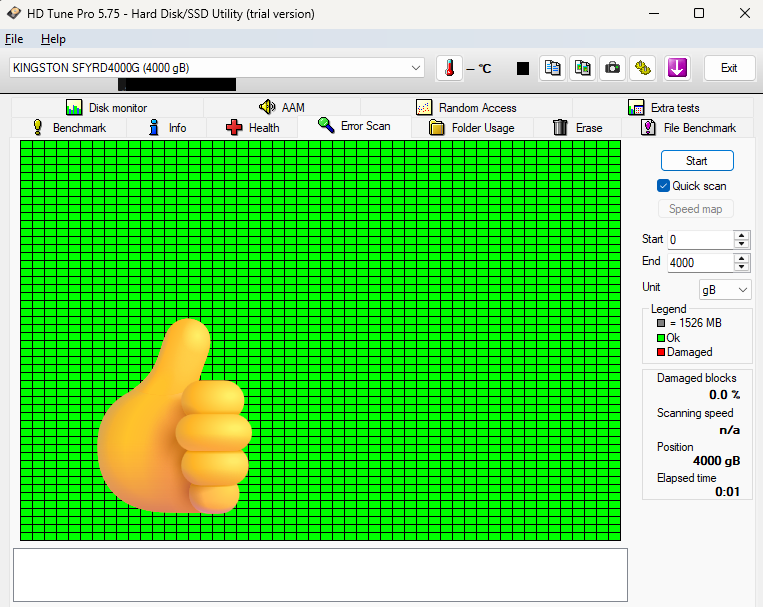Click the End value input field
This screenshot has height=607, width=763.
tap(699, 262)
